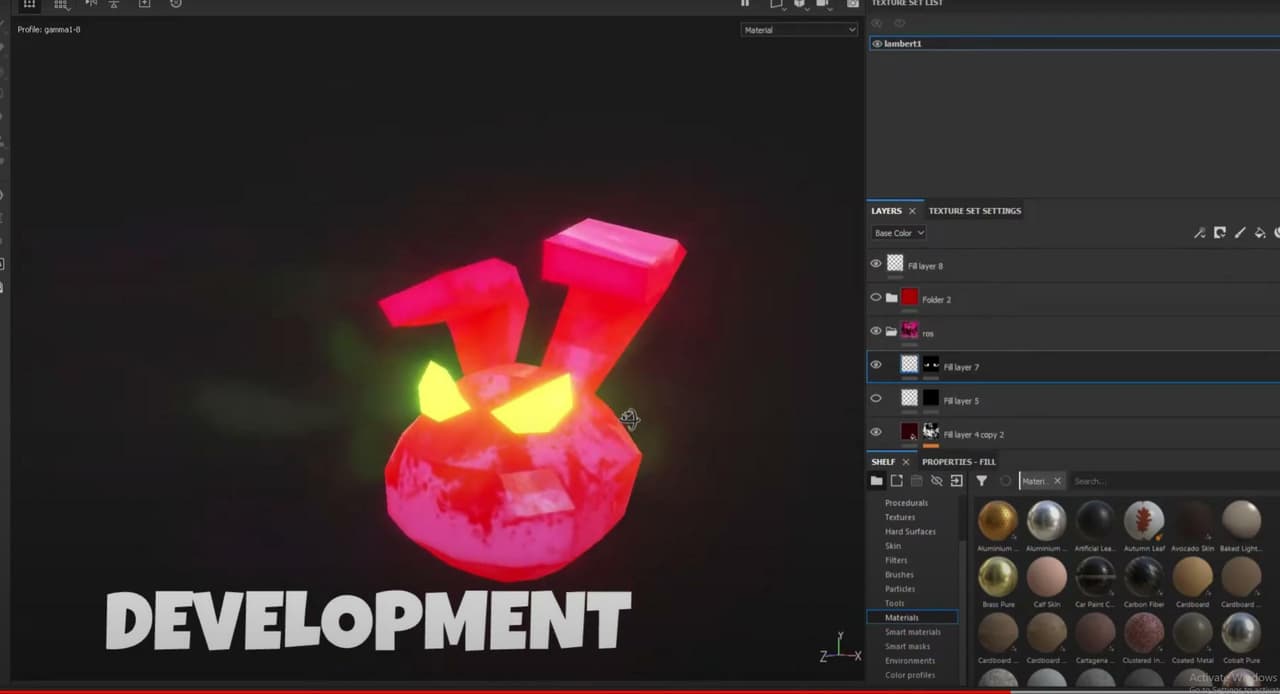
Task: Click dark red swatch of Fill layer 4 copy 2
Action: [909, 432]
